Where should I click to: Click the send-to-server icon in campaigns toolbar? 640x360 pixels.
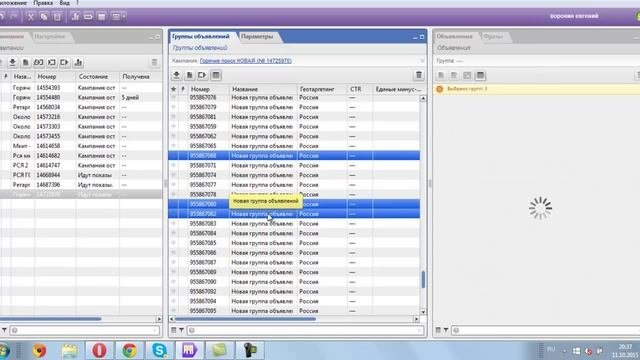[64, 62]
